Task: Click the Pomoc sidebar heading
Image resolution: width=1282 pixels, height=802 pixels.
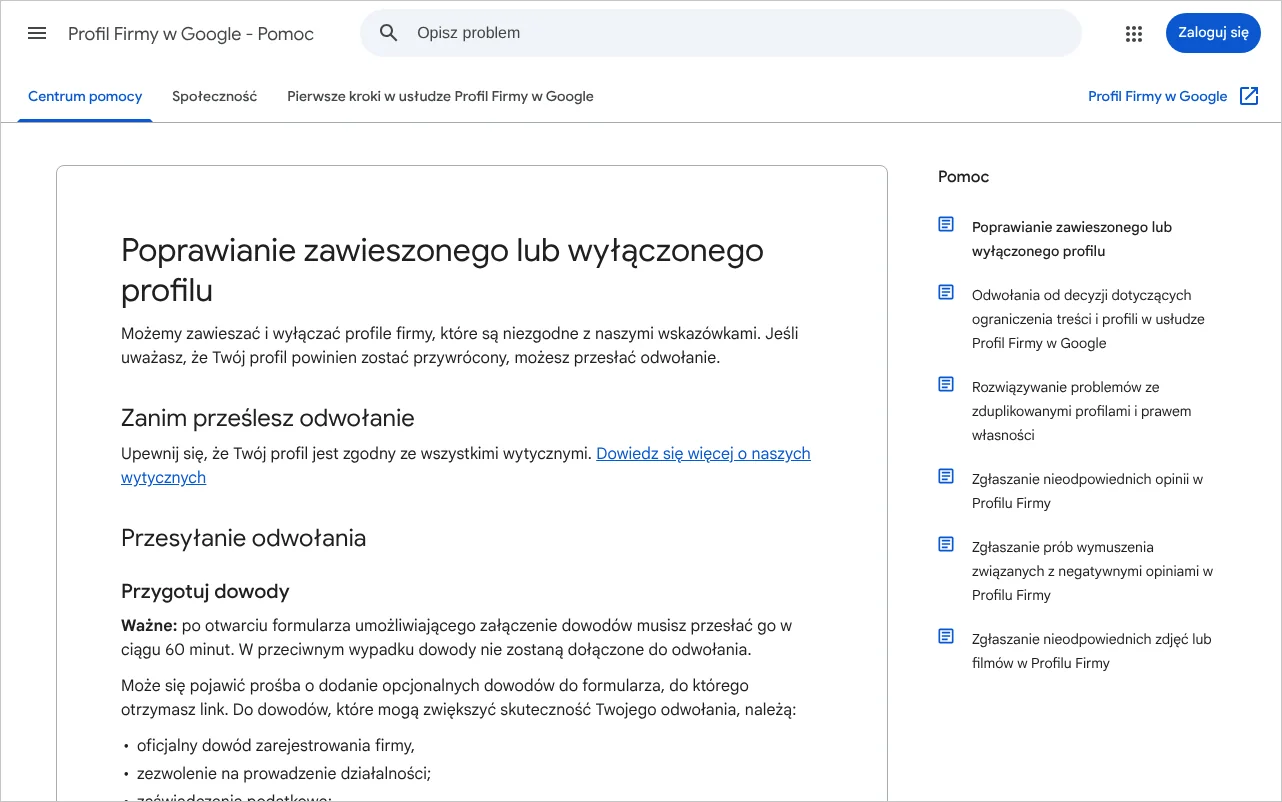Action: [x=963, y=177]
